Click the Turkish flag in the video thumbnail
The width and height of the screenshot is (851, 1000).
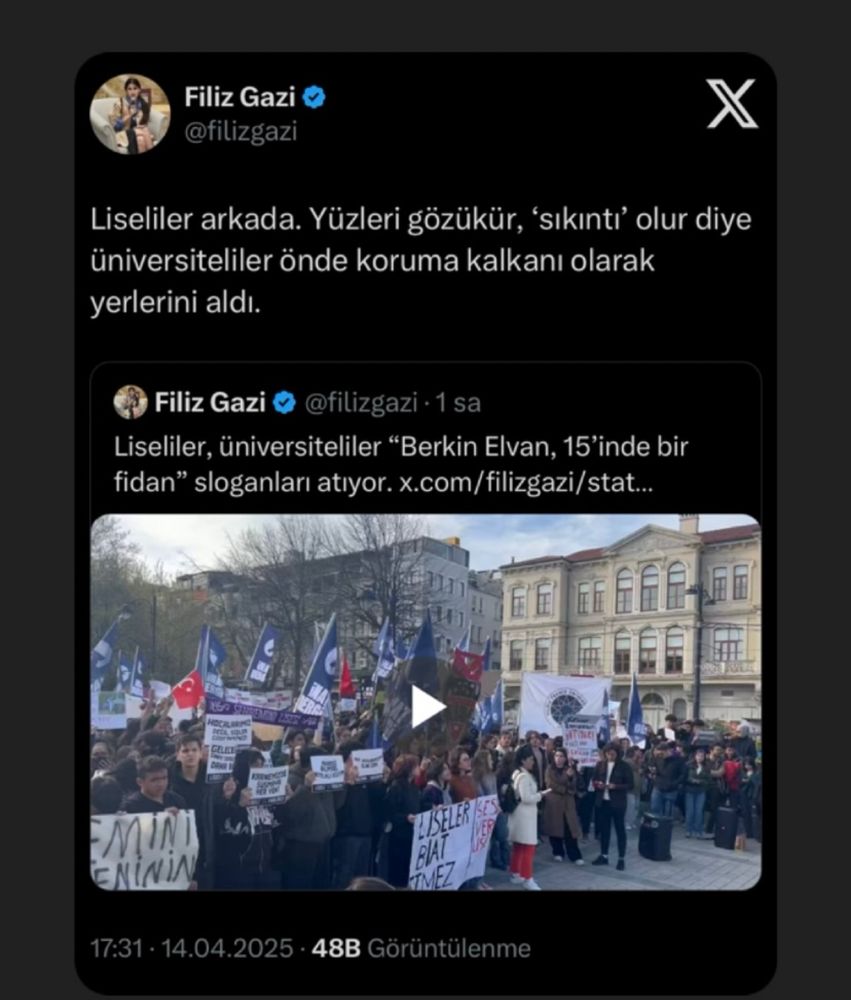tap(188, 691)
